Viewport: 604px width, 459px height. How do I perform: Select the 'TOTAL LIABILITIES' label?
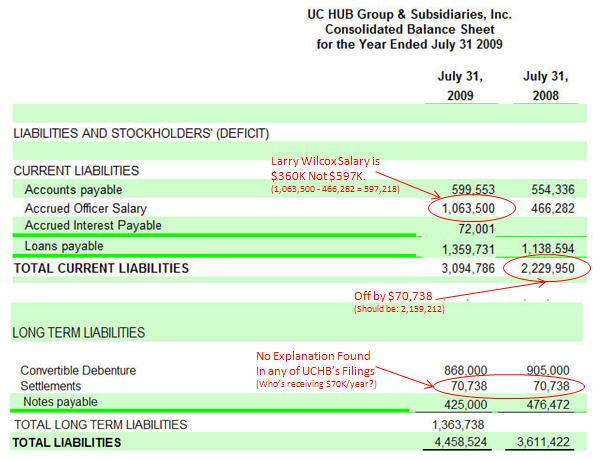(67, 442)
